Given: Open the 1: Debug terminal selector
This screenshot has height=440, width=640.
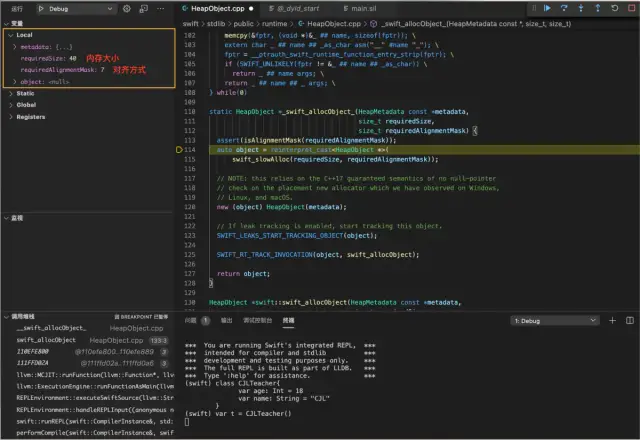Looking at the screenshot, I should (555, 321).
